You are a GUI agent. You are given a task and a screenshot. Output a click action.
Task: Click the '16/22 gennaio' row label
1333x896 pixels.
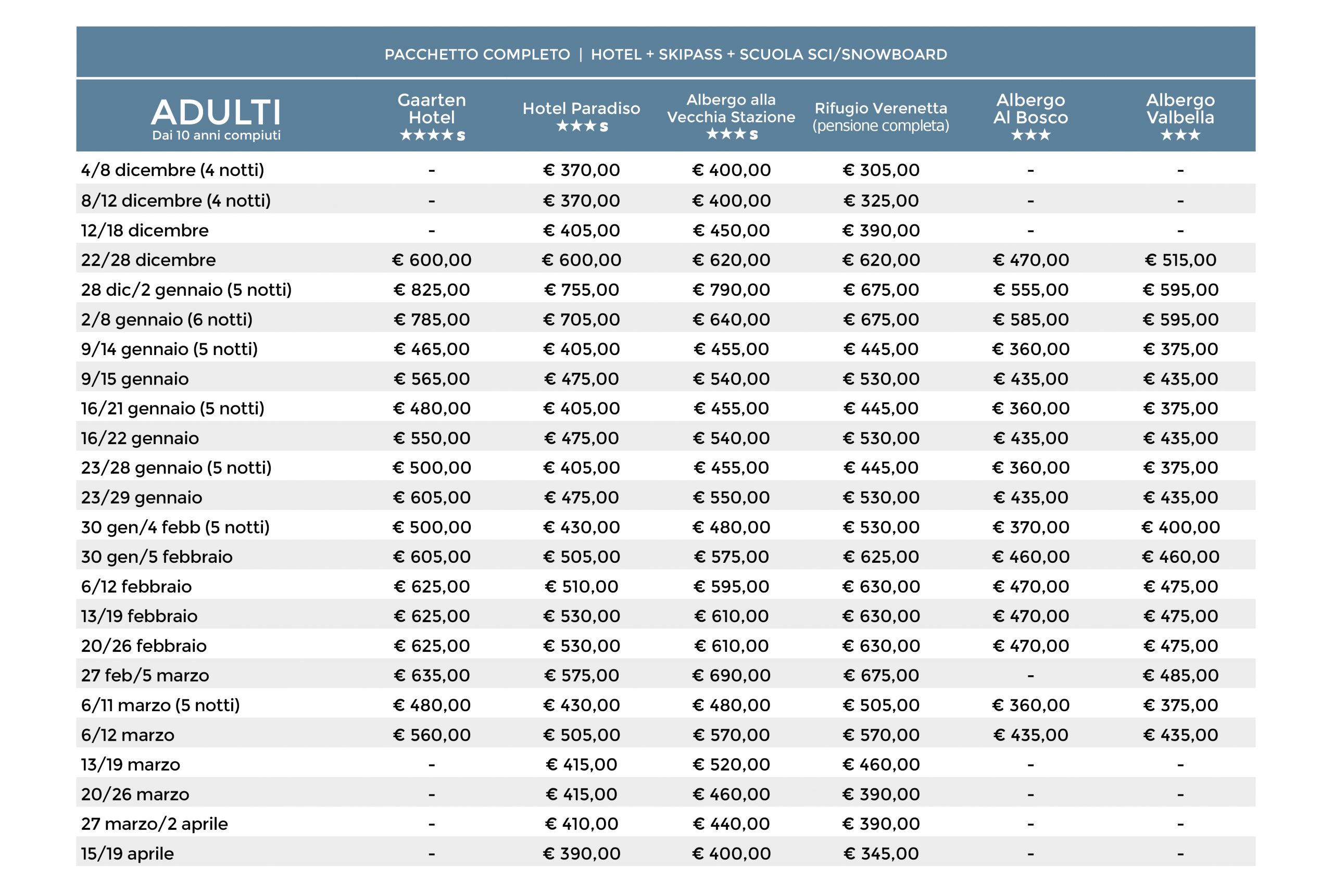click(x=140, y=438)
